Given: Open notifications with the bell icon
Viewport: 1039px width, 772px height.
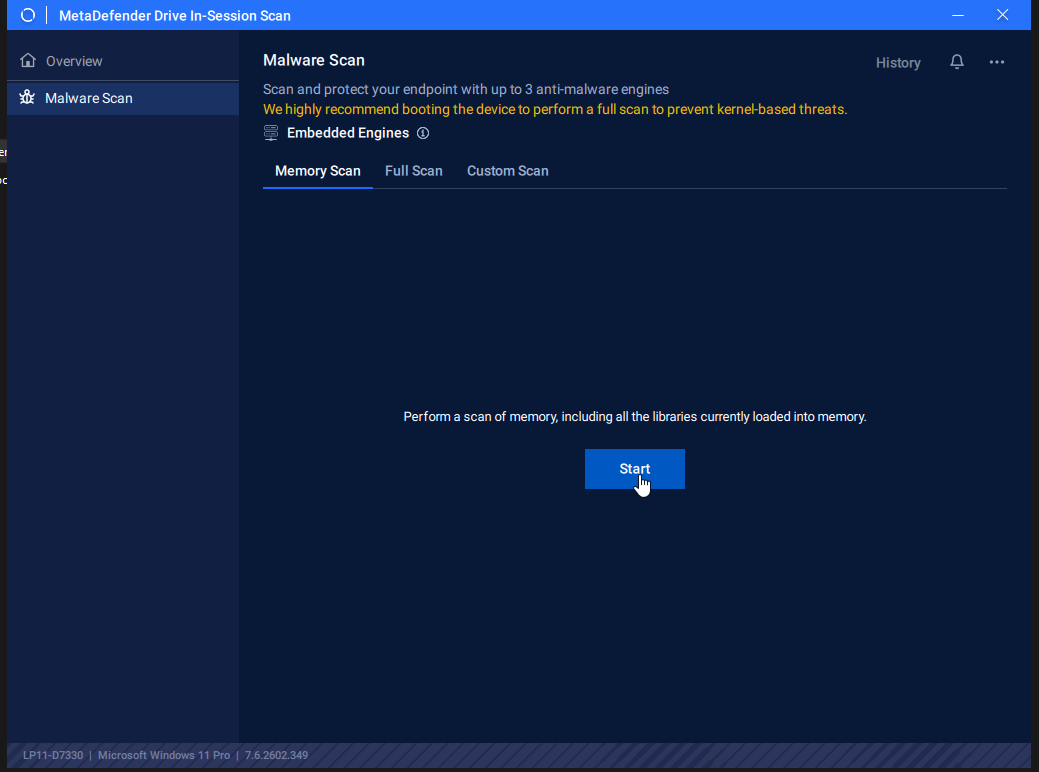Looking at the screenshot, I should [957, 62].
